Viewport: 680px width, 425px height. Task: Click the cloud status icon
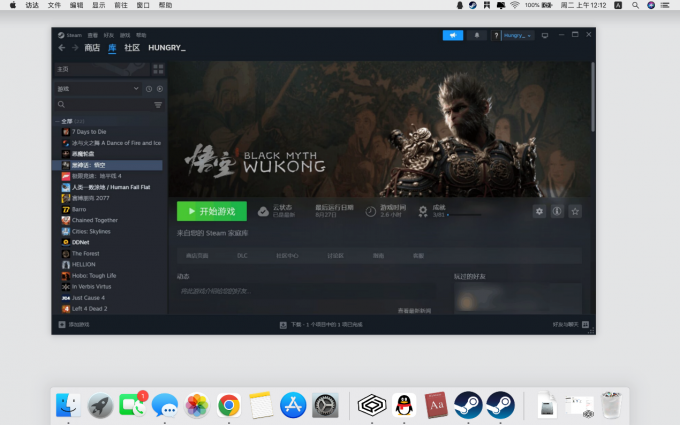[x=263, y=212]
